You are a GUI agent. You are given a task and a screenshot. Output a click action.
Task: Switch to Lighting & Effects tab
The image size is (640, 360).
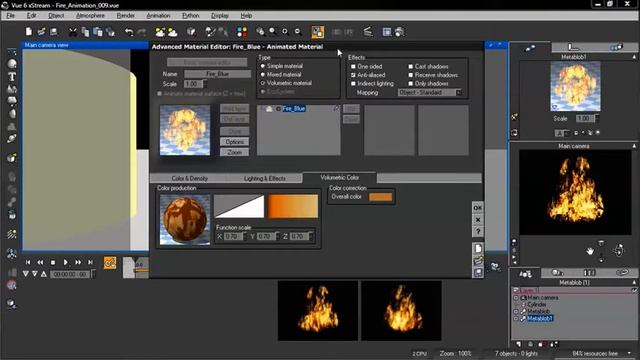[264, 178]
